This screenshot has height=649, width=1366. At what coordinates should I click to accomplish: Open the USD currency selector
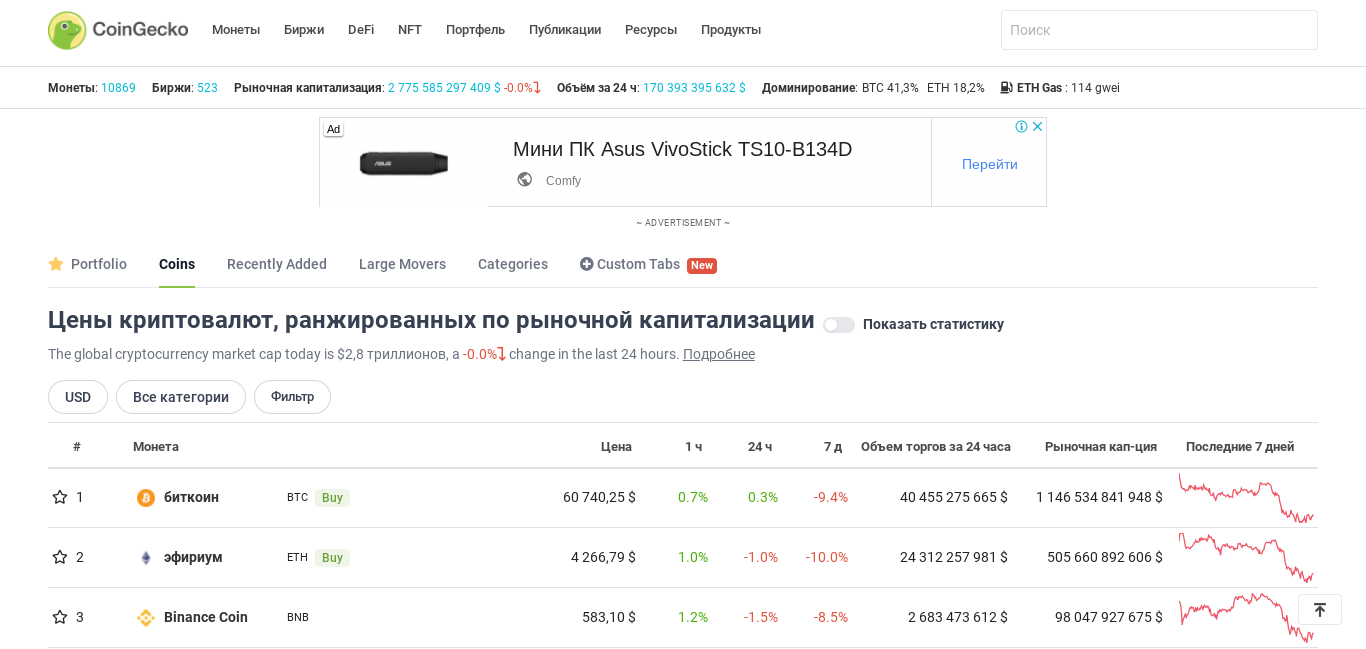pyautogui.click(x=78, y=397)
